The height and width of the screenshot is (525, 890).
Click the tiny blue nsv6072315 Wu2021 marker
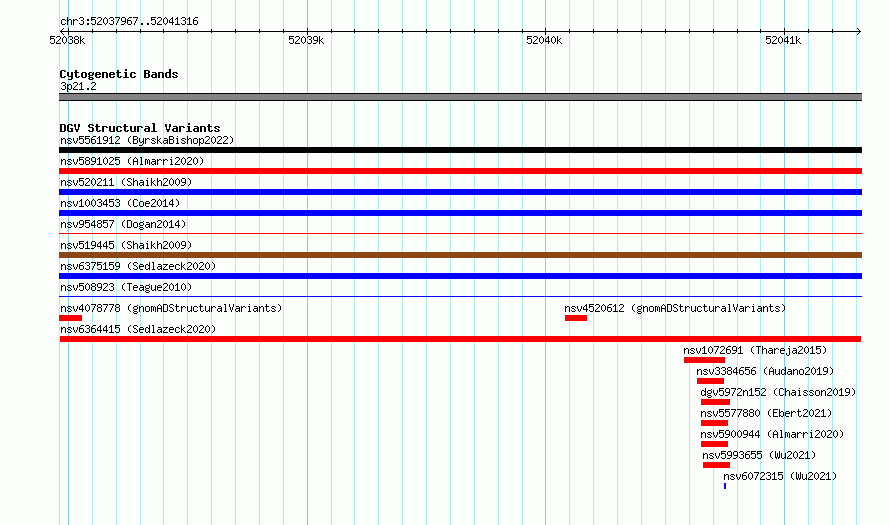click(725, 486)
